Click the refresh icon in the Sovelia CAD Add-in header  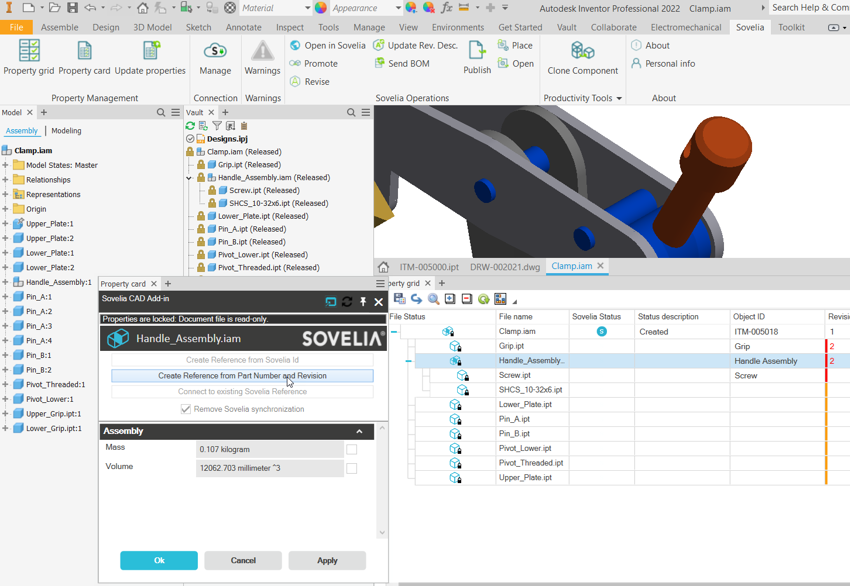pos(347,301)
